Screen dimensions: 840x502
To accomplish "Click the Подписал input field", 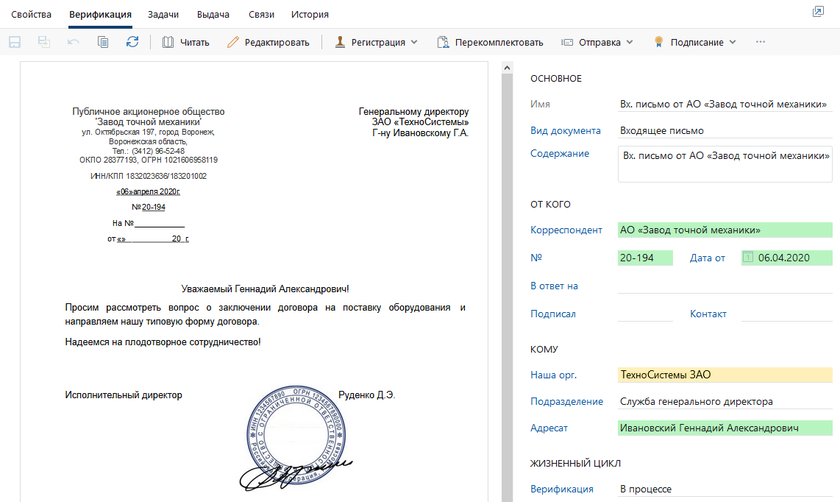I will coord(645,314).
